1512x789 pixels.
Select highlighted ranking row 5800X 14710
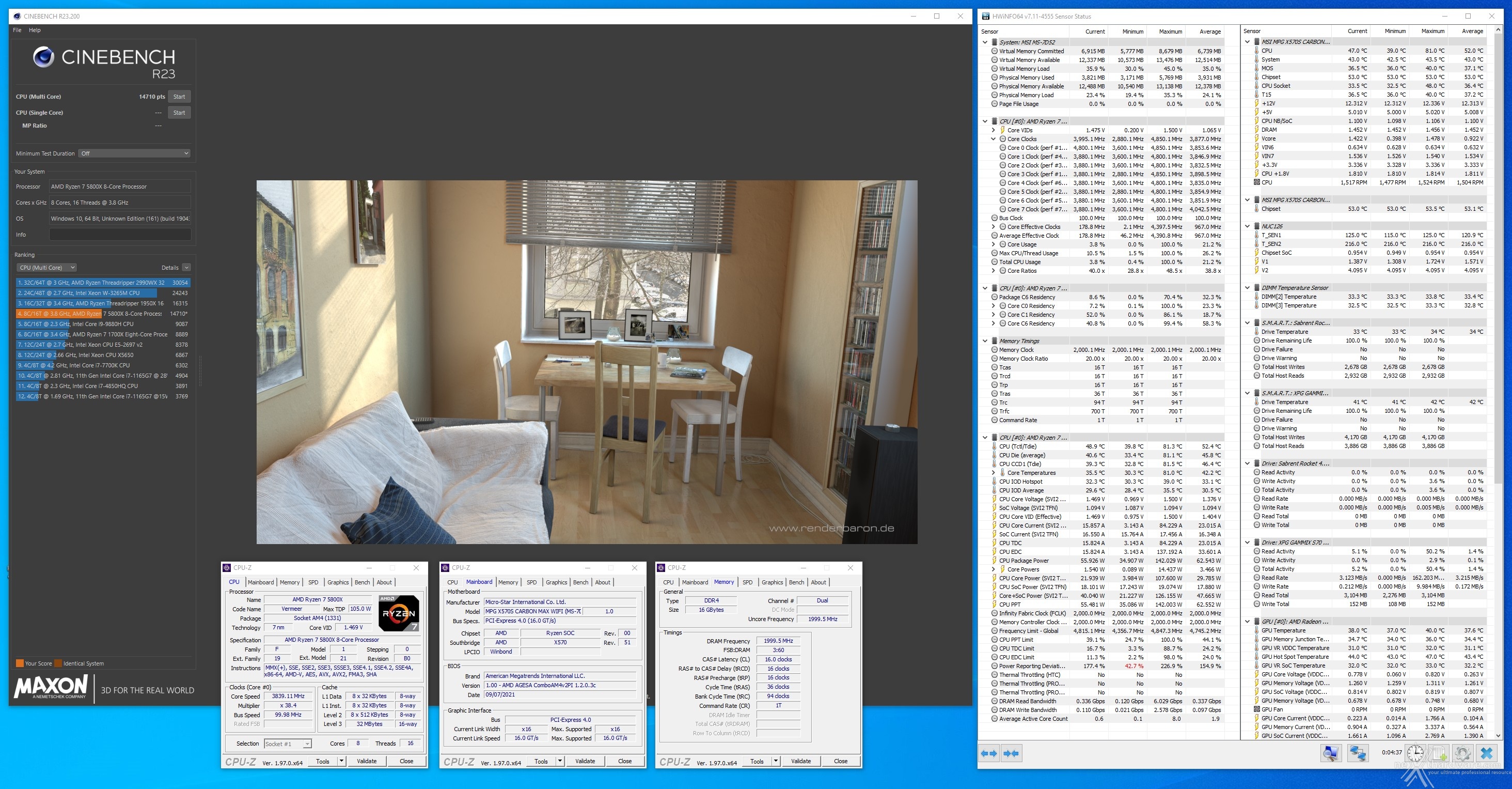103,314
